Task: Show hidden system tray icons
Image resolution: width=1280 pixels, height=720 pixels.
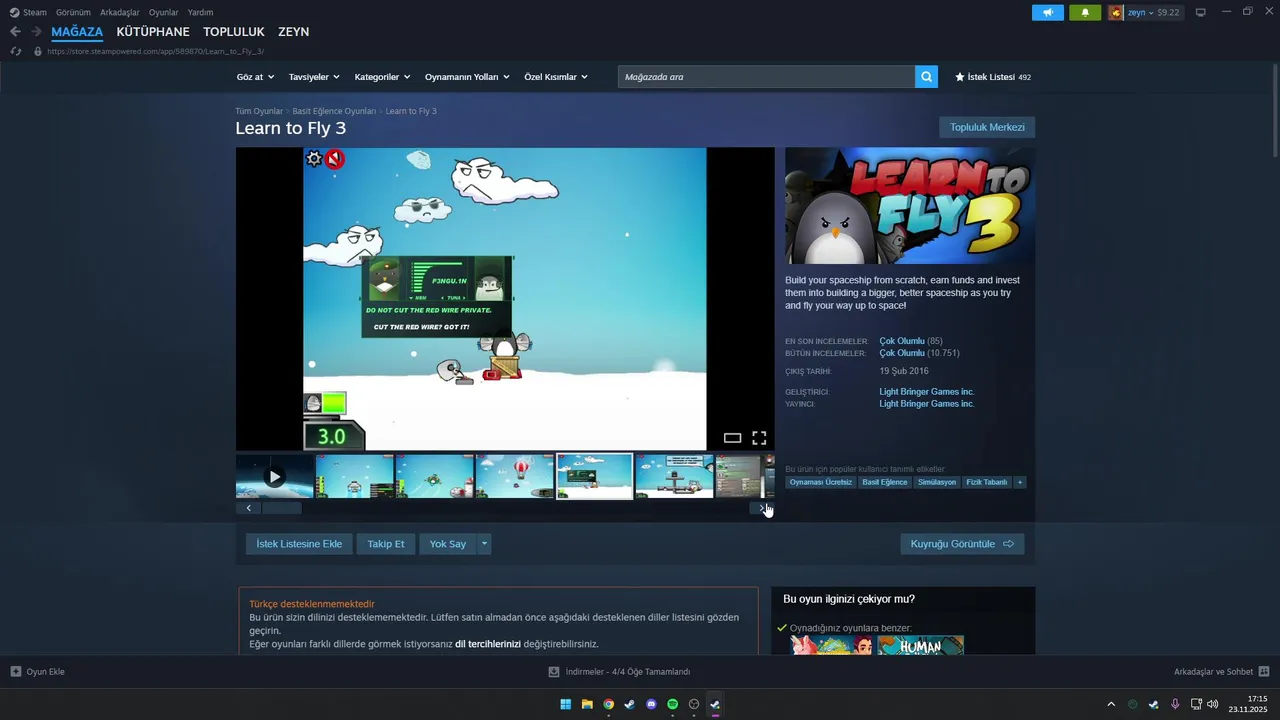Action: 1111,704
